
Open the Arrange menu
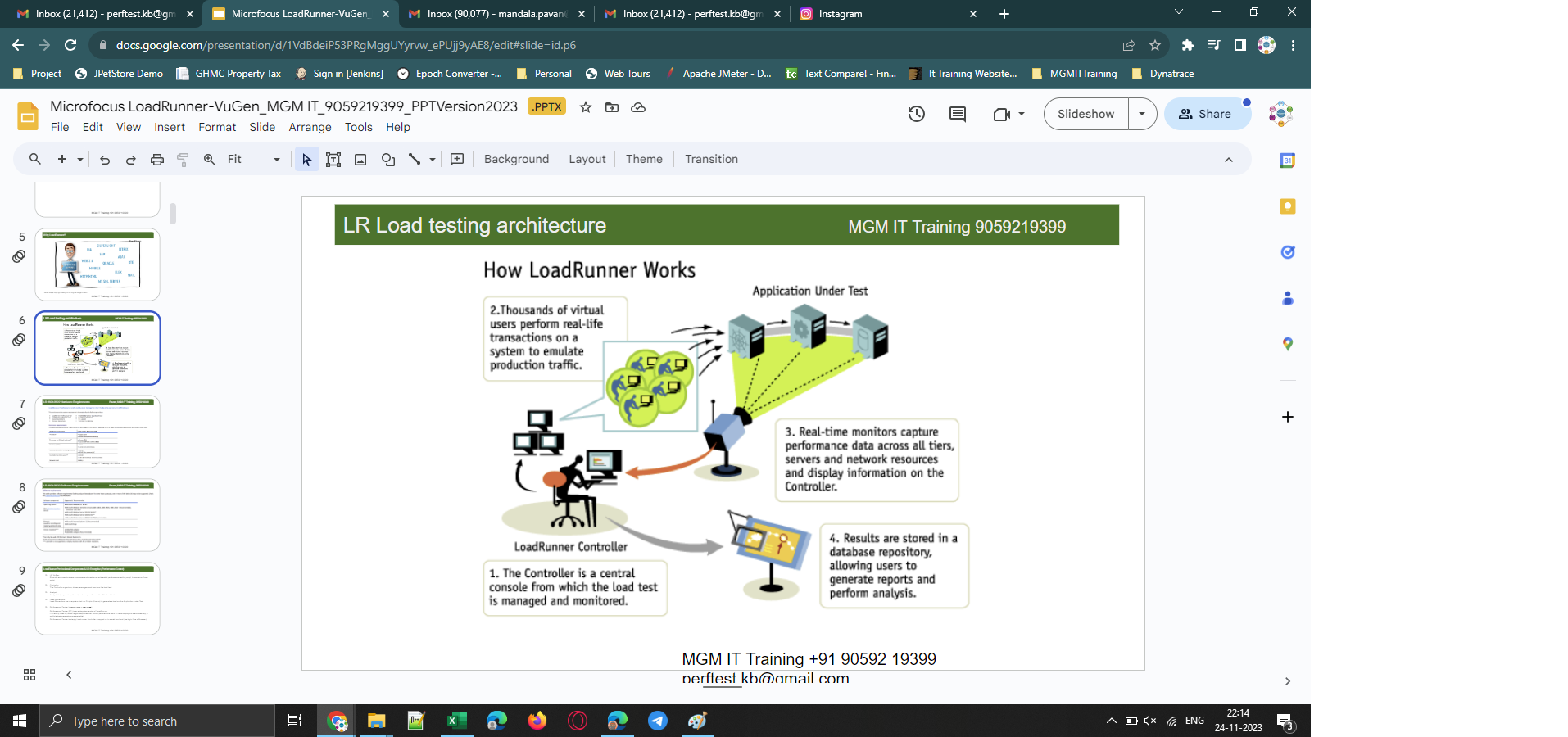tap(310, 127)
